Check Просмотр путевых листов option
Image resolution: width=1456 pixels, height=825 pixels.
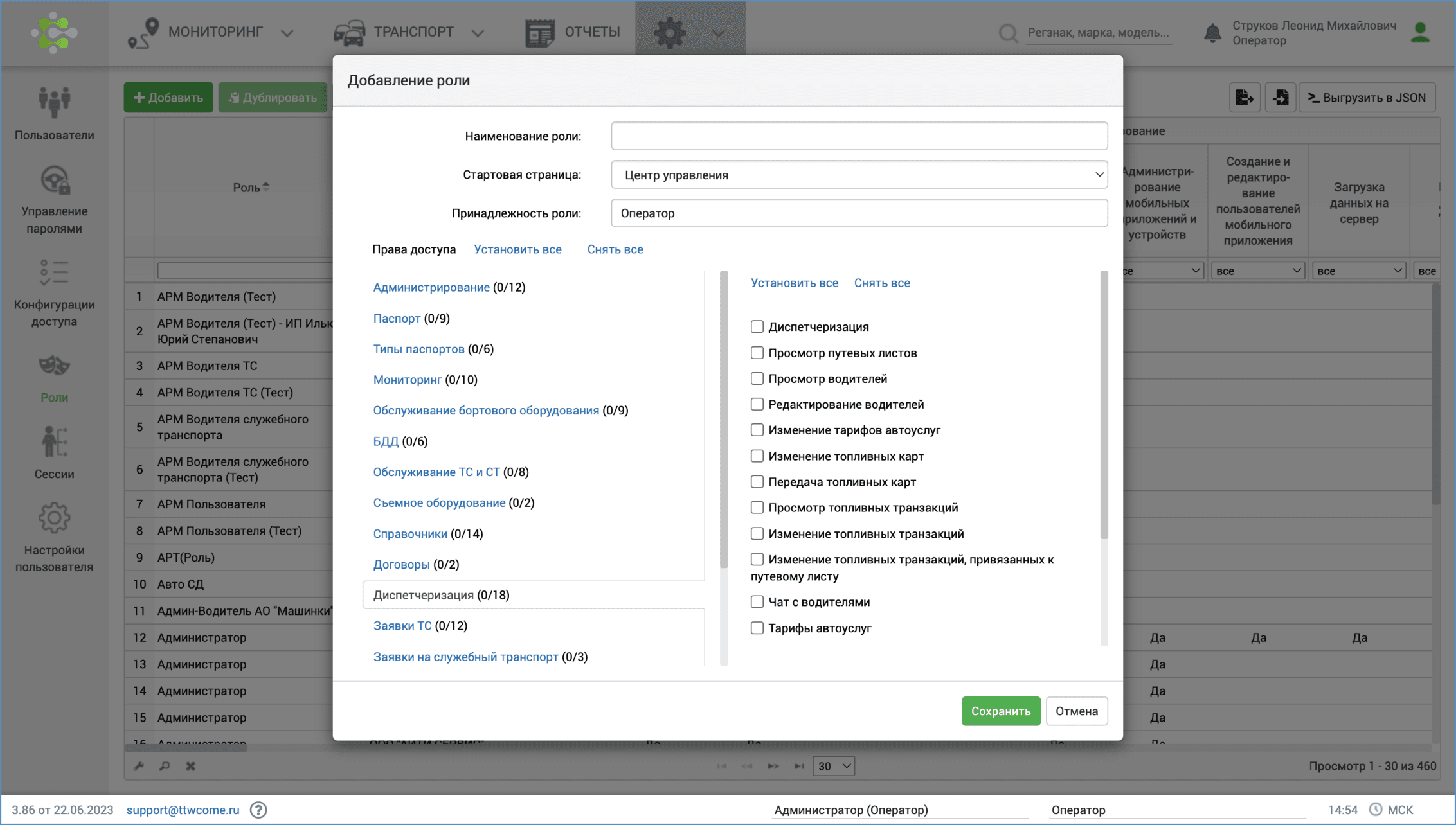point(757,353)
